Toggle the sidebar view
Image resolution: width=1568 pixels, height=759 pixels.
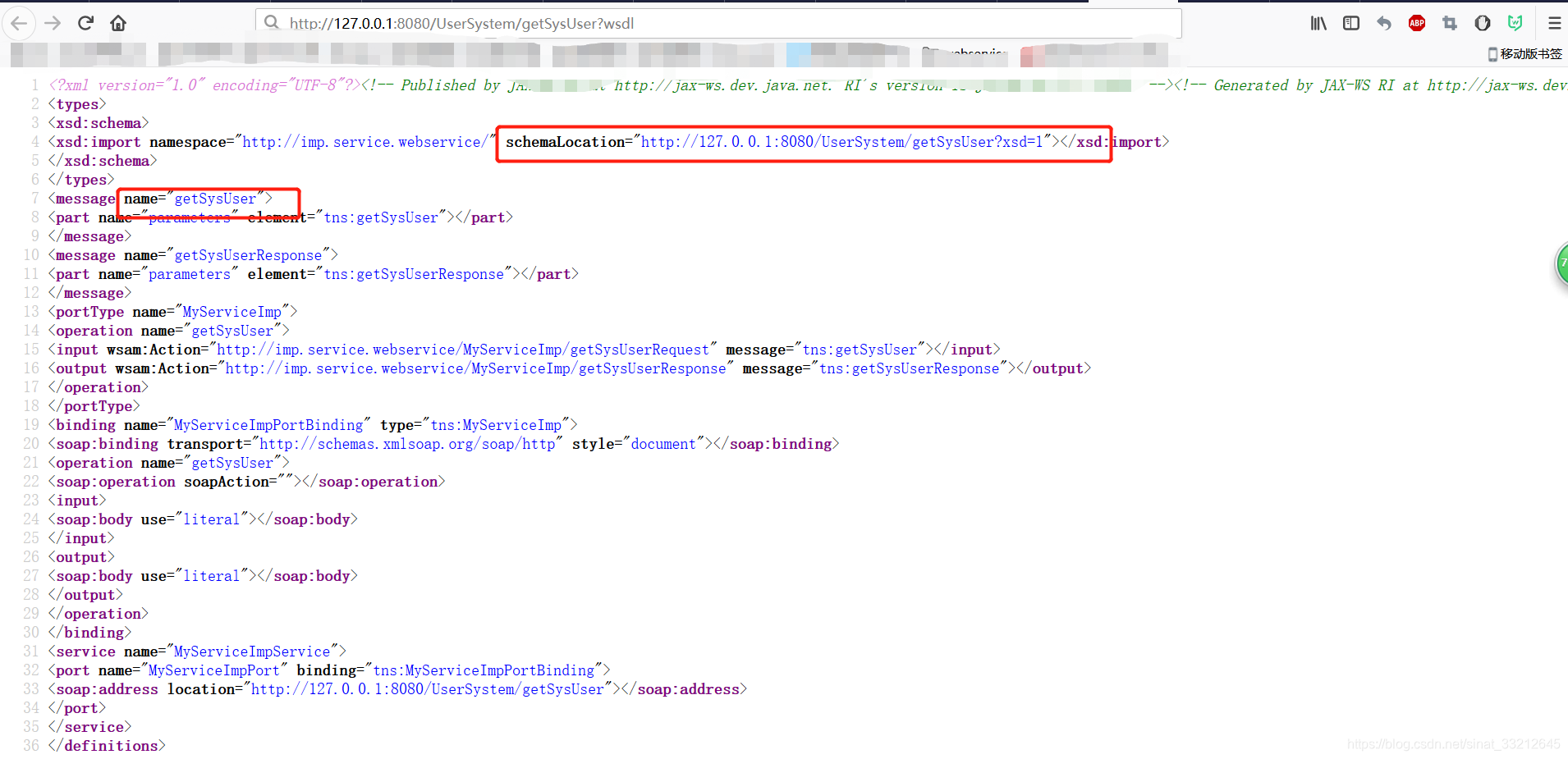click(x=1351, y=23)
